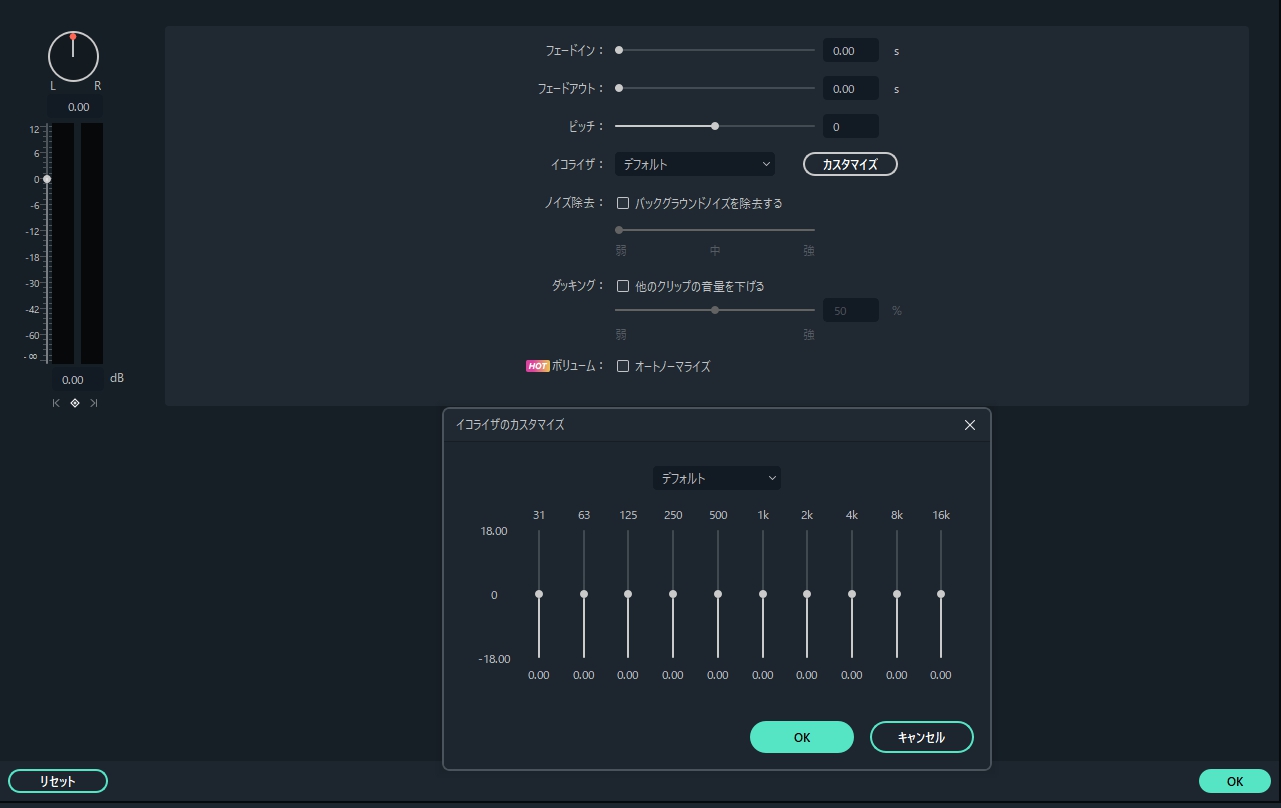Viewport: 1281px width, 808px height.
Task: Click the ピッチ slider handle
Action: click(x=715, y=126)
